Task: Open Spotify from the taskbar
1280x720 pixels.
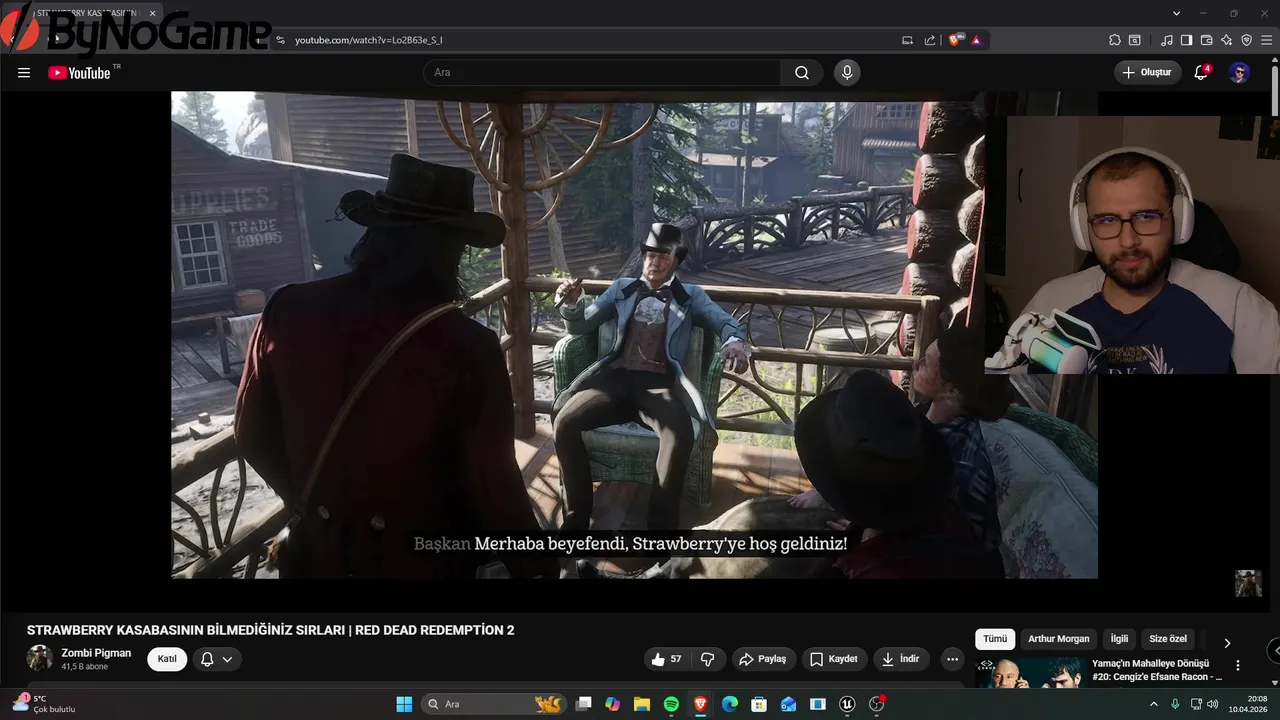Action: pyautogui.click(x=671, y=704)
